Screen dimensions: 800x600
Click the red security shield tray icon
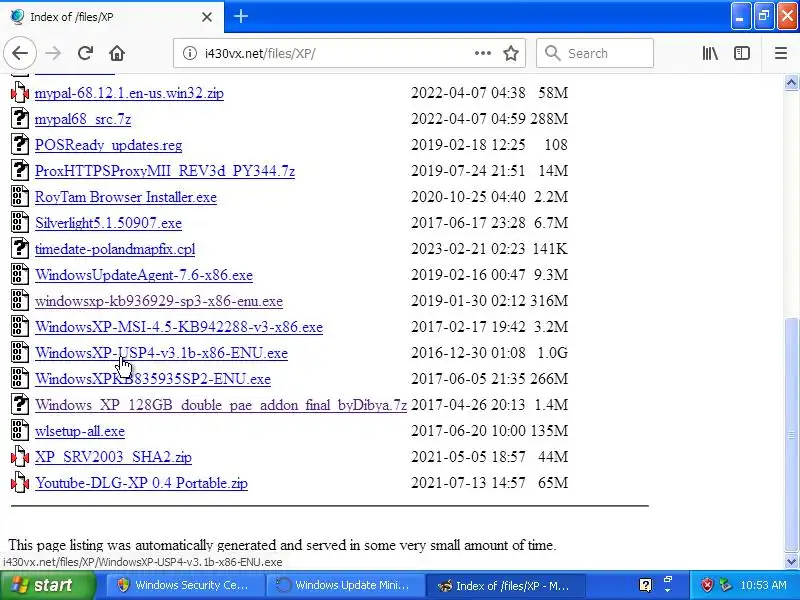(707, 585)
